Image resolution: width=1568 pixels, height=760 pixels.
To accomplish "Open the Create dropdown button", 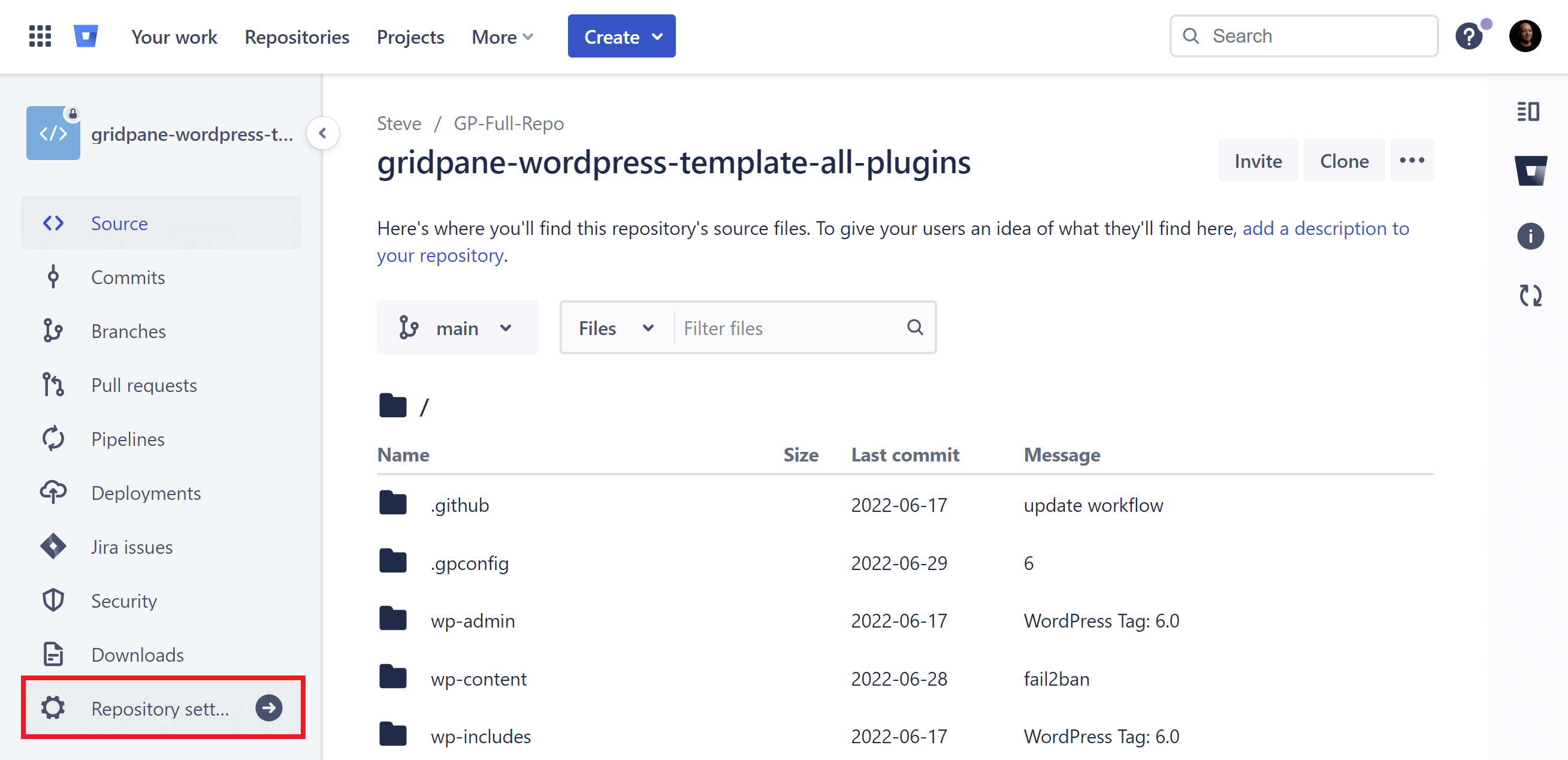I will click(x=621, y=36).
